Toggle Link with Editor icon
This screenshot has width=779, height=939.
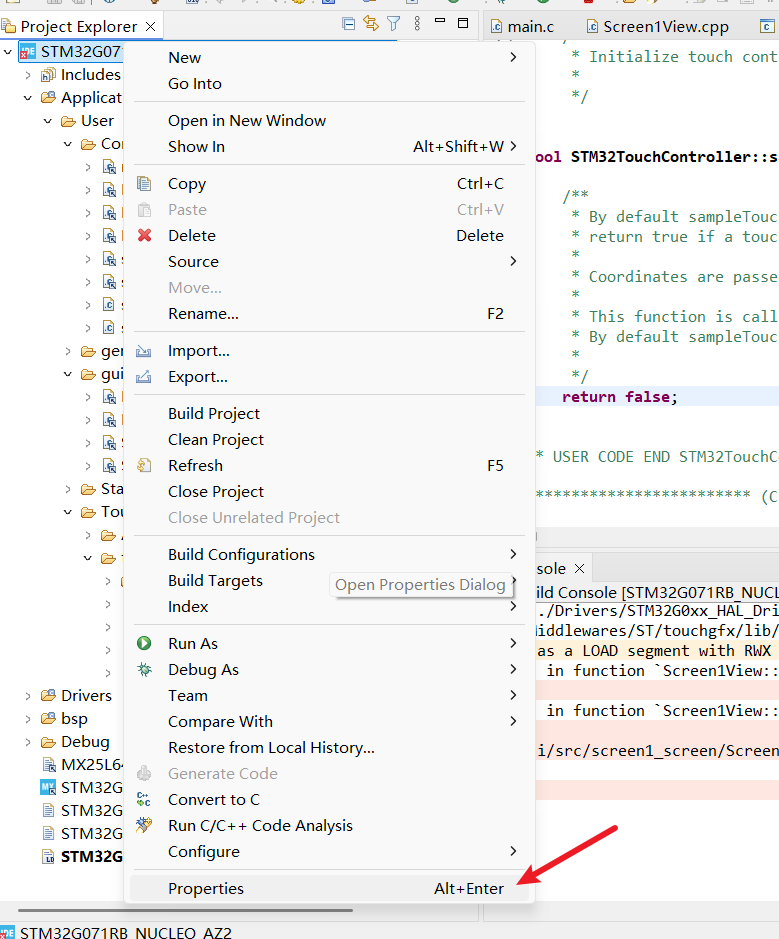[x=371, y=24]
